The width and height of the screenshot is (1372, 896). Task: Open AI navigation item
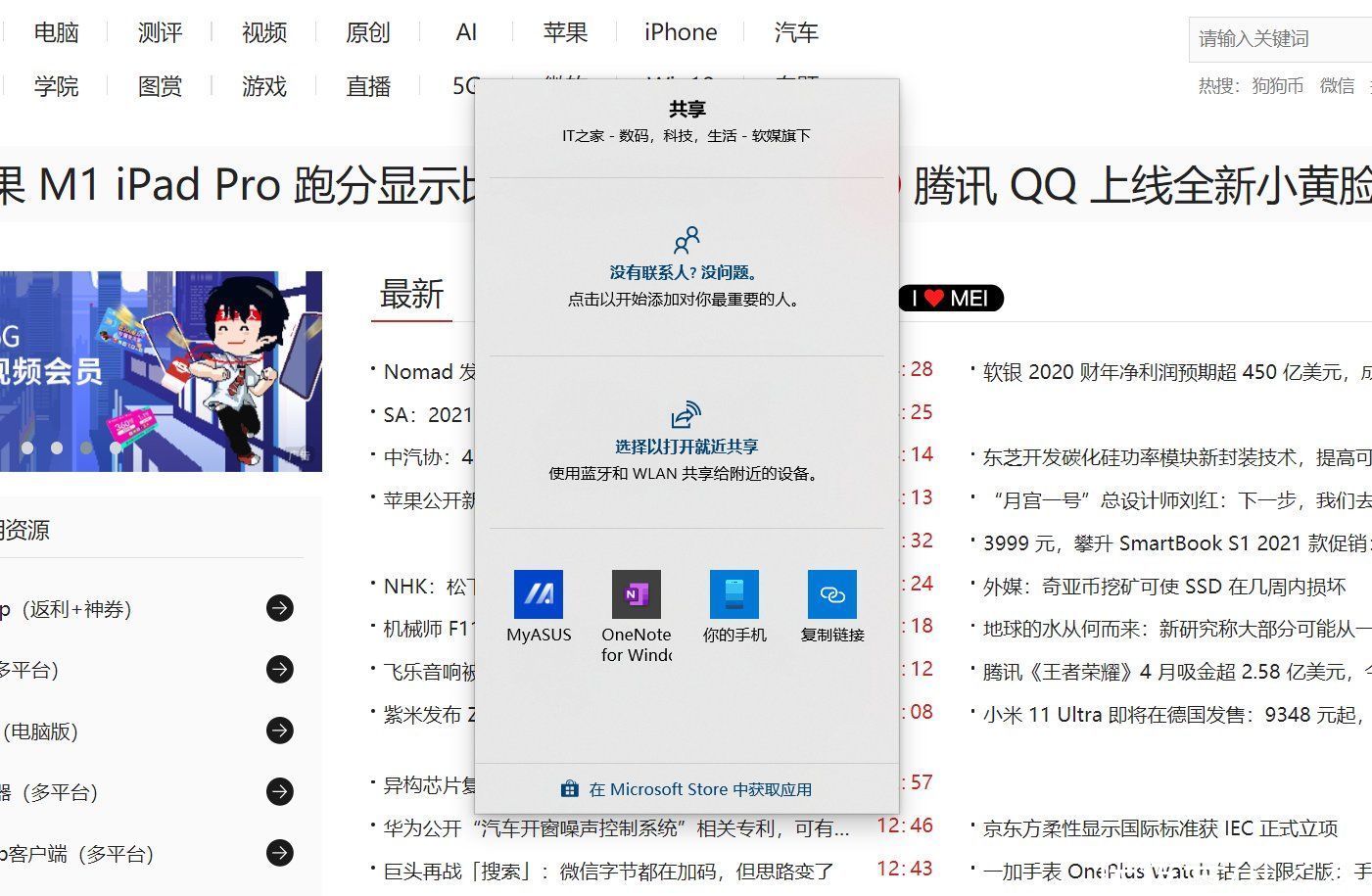click(466, 32)
